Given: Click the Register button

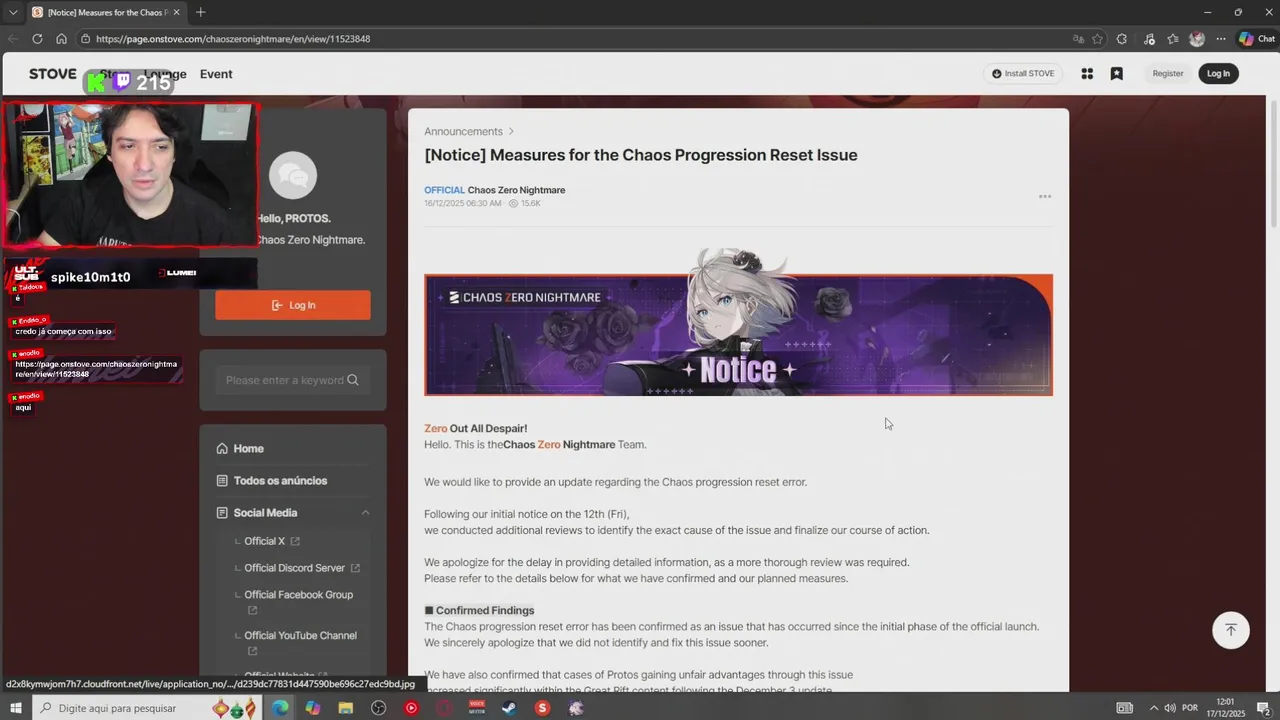Looking at the screenshot, I should 1168,73.
